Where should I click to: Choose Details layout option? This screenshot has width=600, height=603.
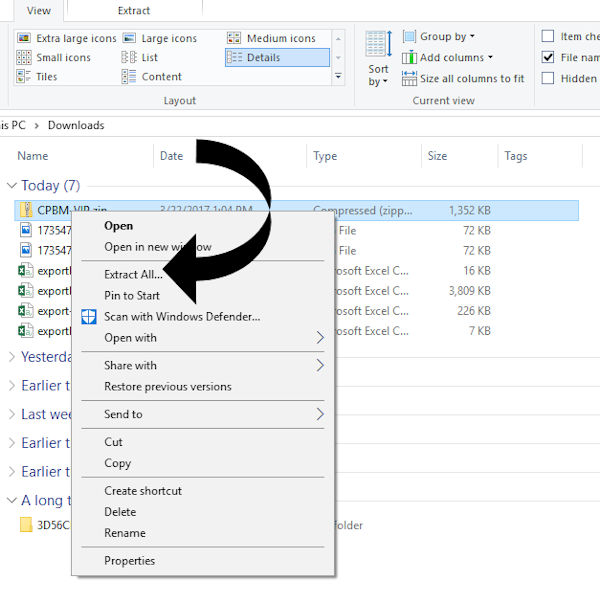pyautogui.click(x=277, y=58)
